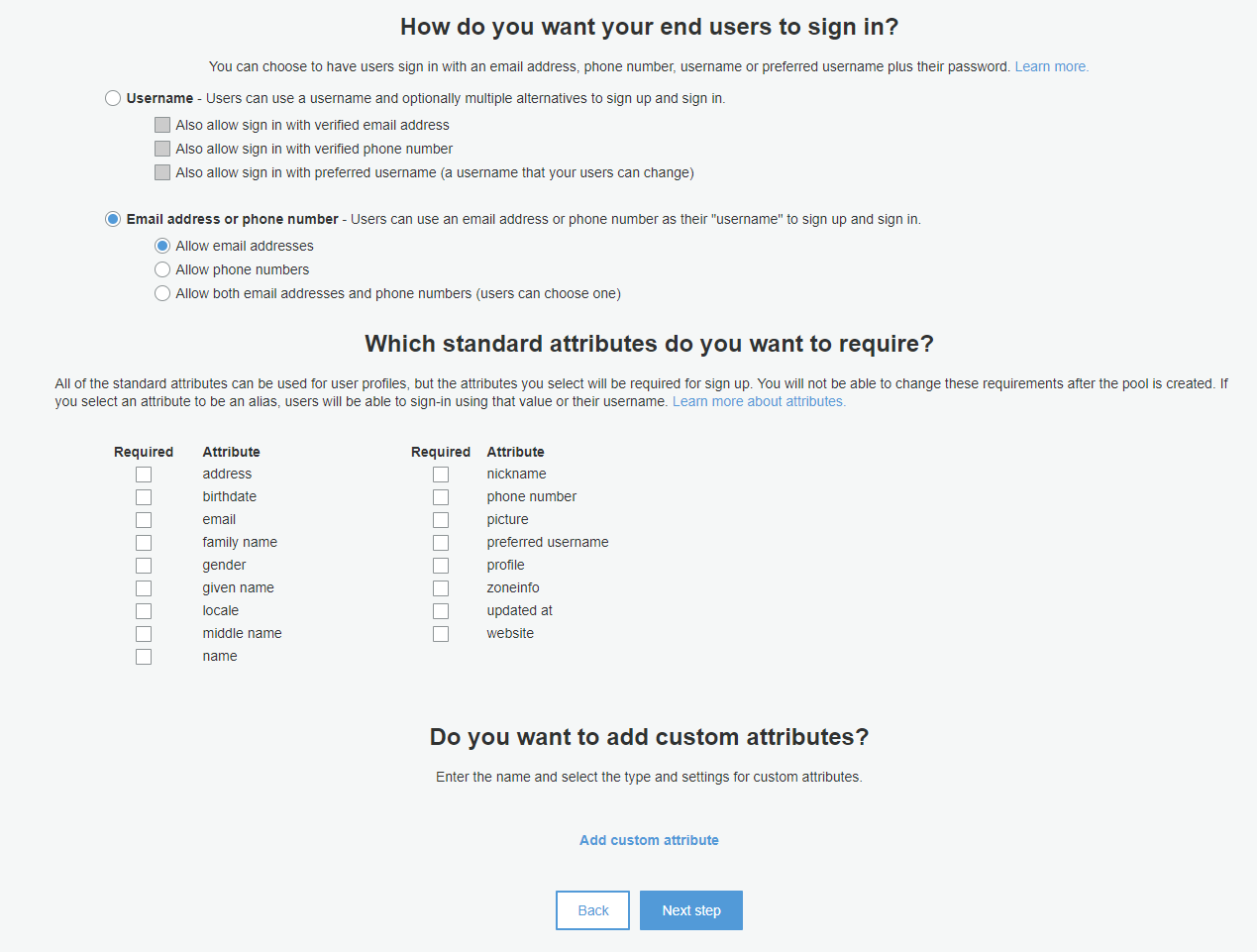Select Allow phone numbers option

click(x=162, y=269)
